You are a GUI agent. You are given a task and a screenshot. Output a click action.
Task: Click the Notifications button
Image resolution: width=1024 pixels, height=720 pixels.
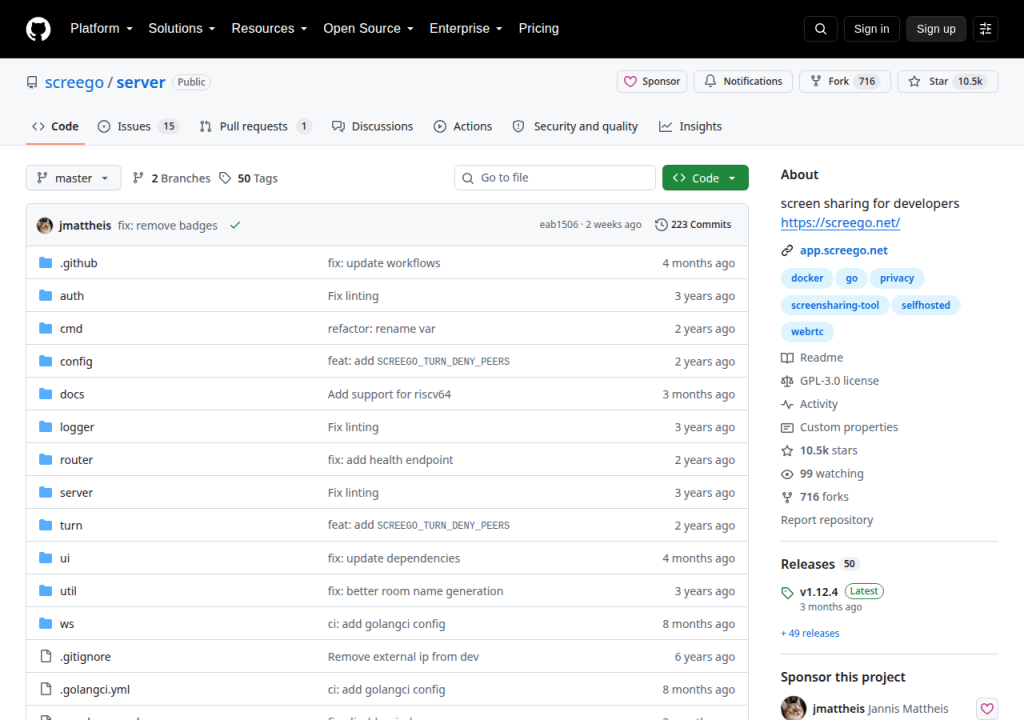[743, 81]
